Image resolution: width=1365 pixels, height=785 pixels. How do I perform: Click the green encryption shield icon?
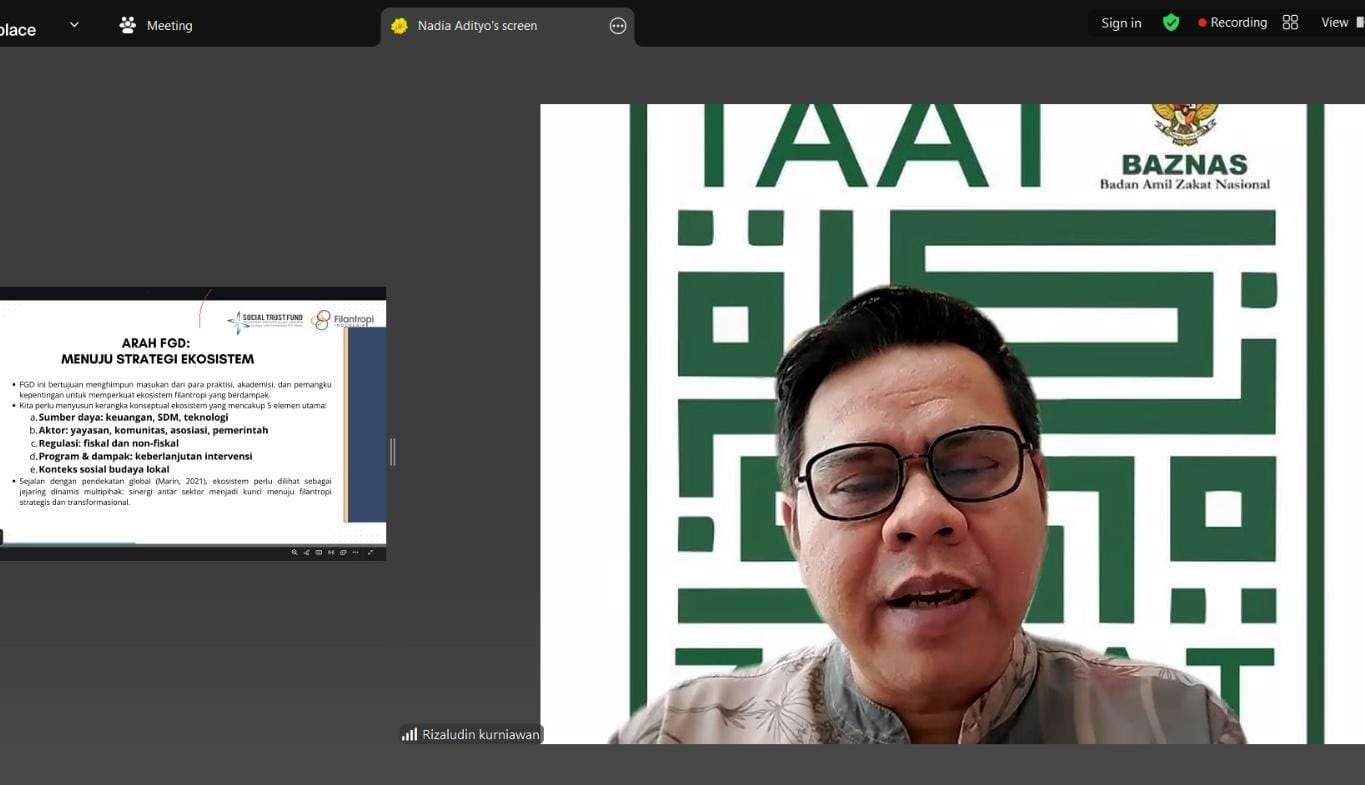1171,23
